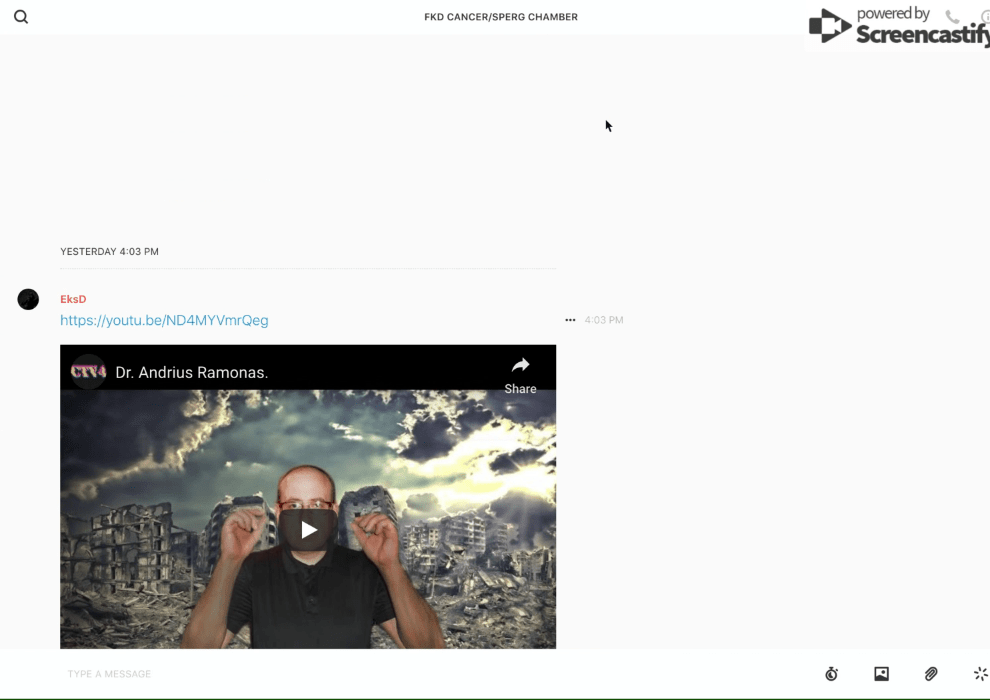The image size is (990, 700).
Task: Click the FKD CANCER/SPERG CHAMBER title
Action: pos(501,17)
